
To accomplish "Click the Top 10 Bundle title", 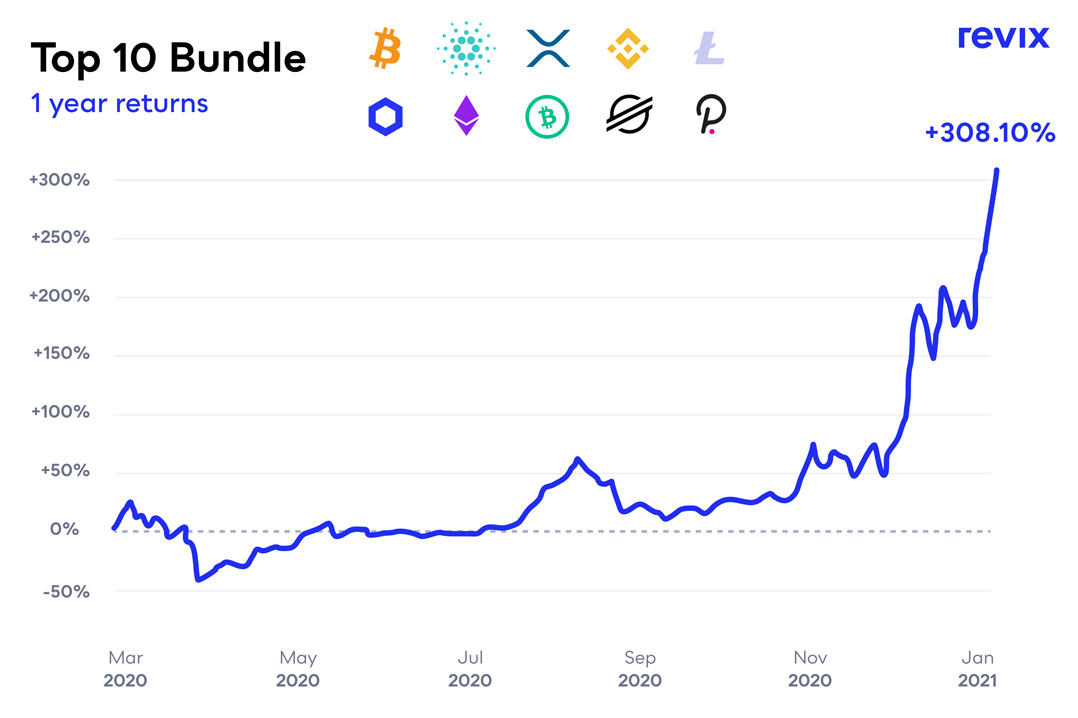I will pos(168,58).
